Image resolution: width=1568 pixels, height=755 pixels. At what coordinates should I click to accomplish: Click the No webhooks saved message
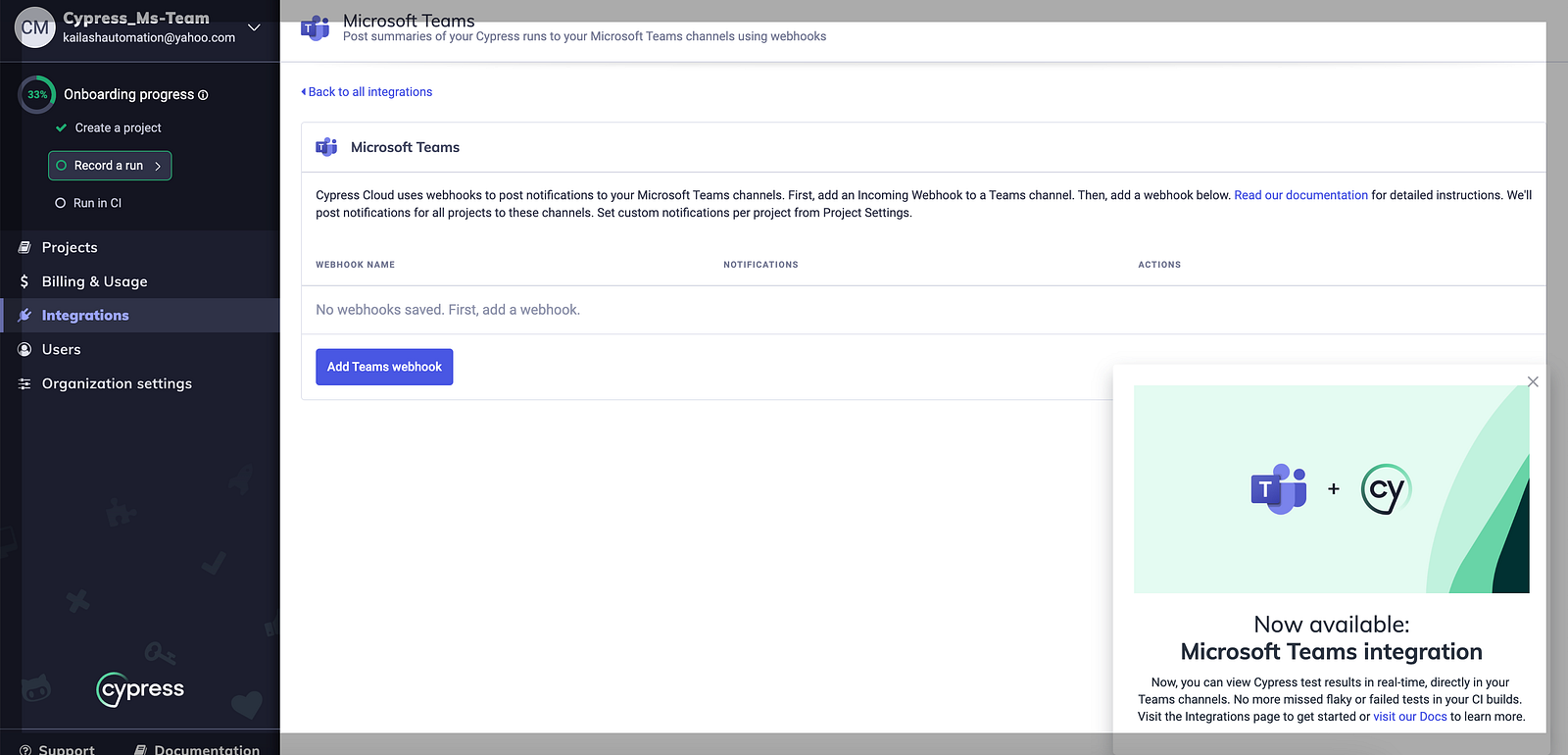coord(448,310)
